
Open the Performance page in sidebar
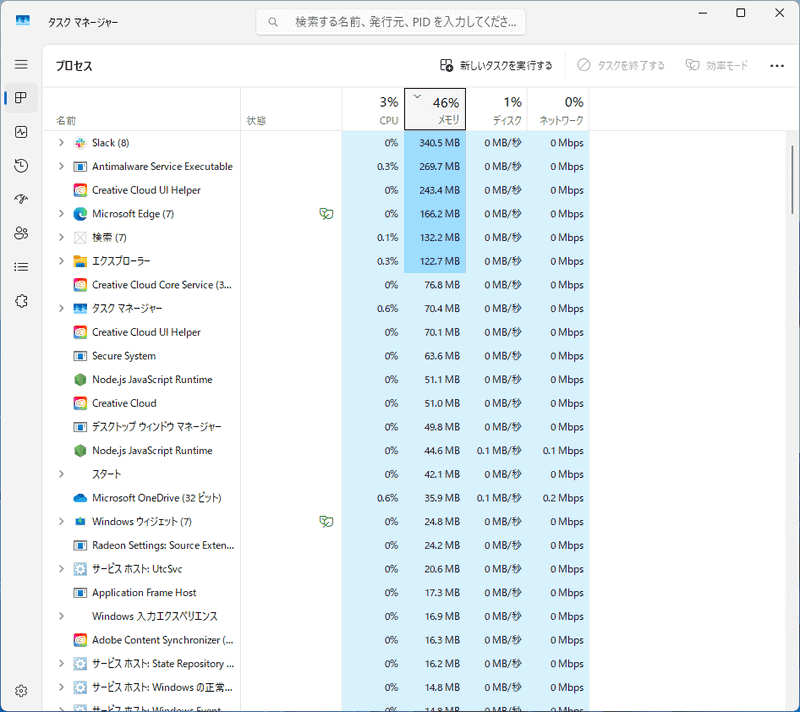pyautogui.click(x=21, y=132)
